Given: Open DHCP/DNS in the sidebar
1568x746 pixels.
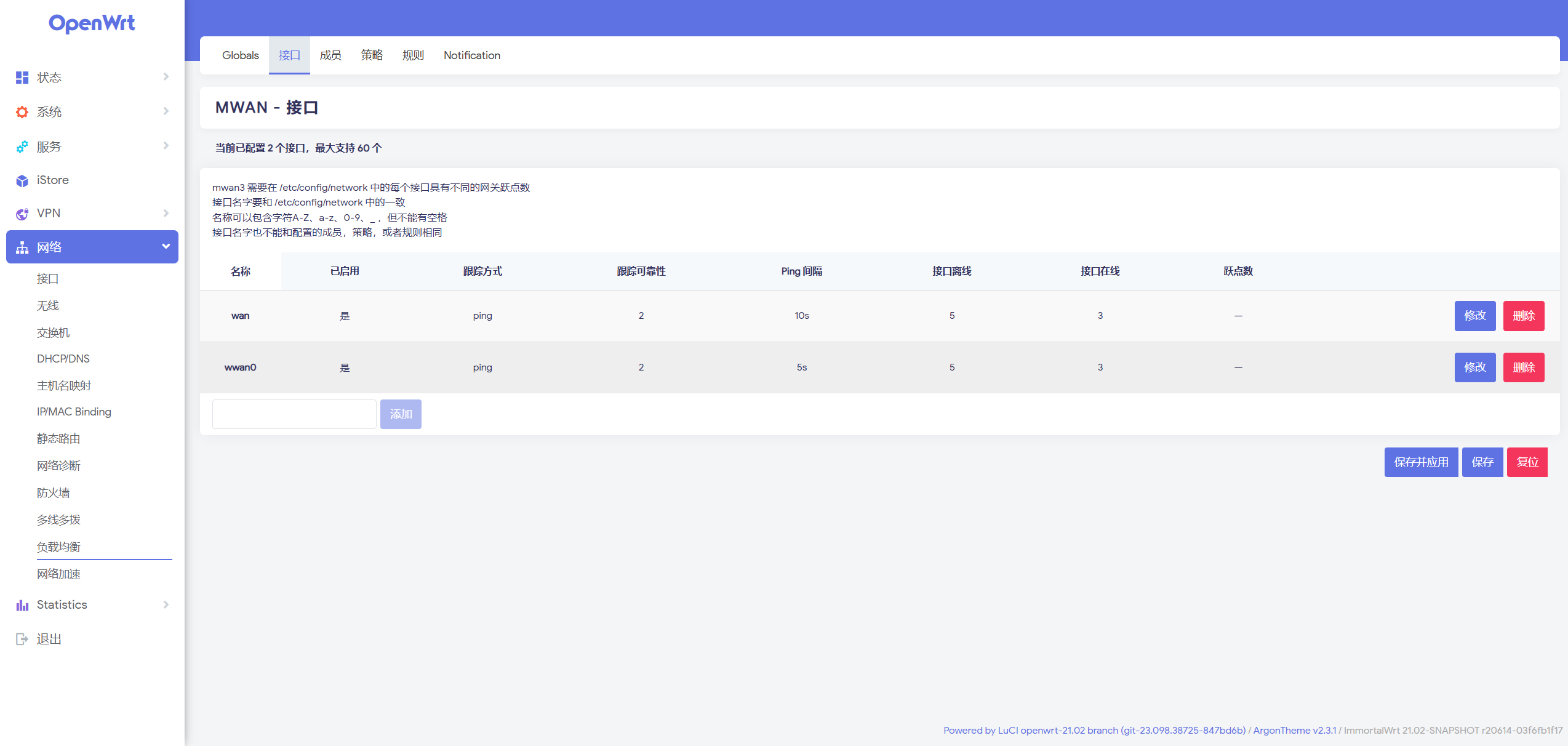Looking at the screenshot, I should (63, 359).
